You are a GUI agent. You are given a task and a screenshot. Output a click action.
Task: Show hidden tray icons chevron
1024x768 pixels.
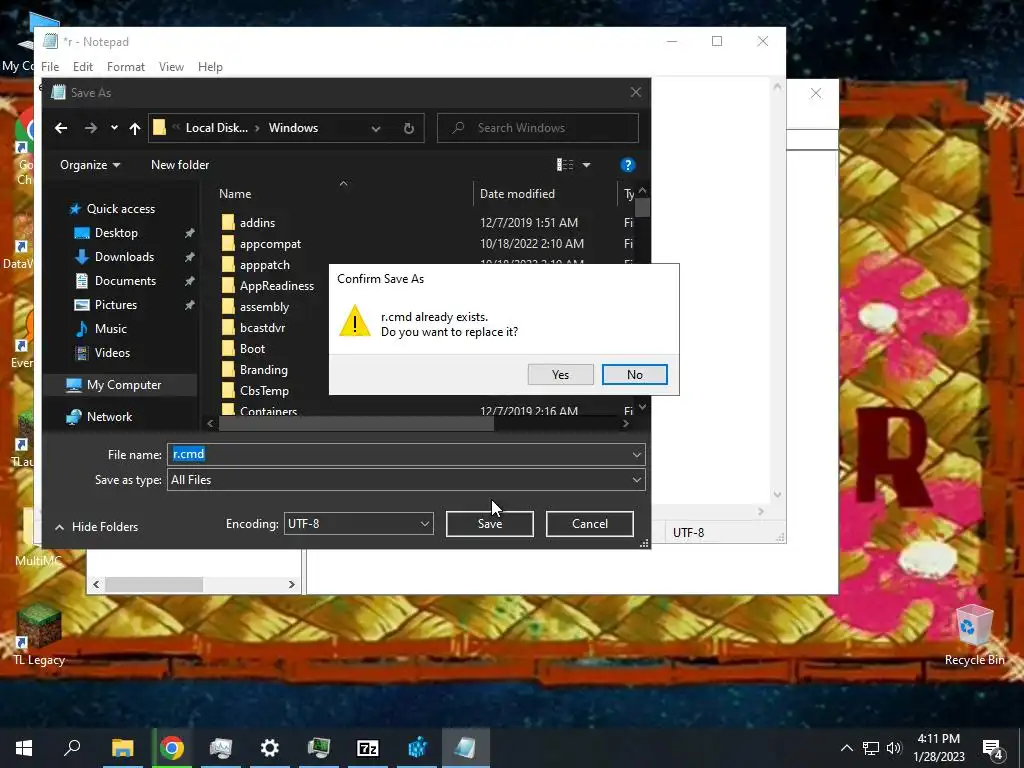(846, 748)
